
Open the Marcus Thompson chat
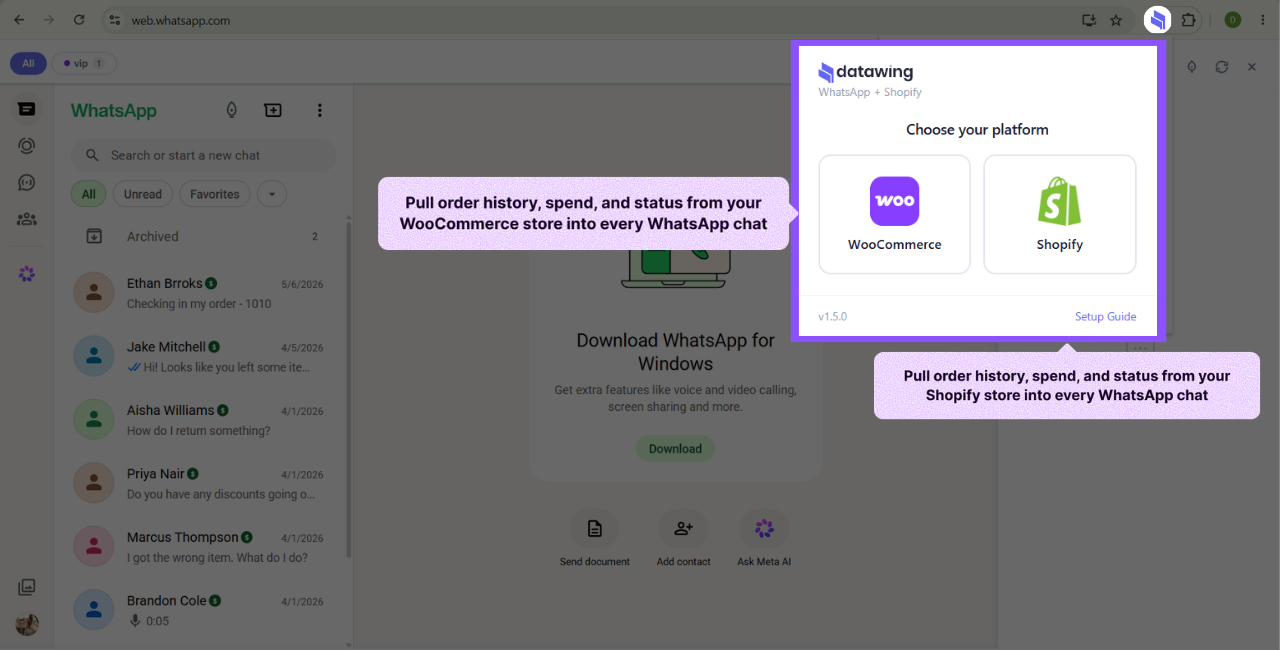[203, 547]
